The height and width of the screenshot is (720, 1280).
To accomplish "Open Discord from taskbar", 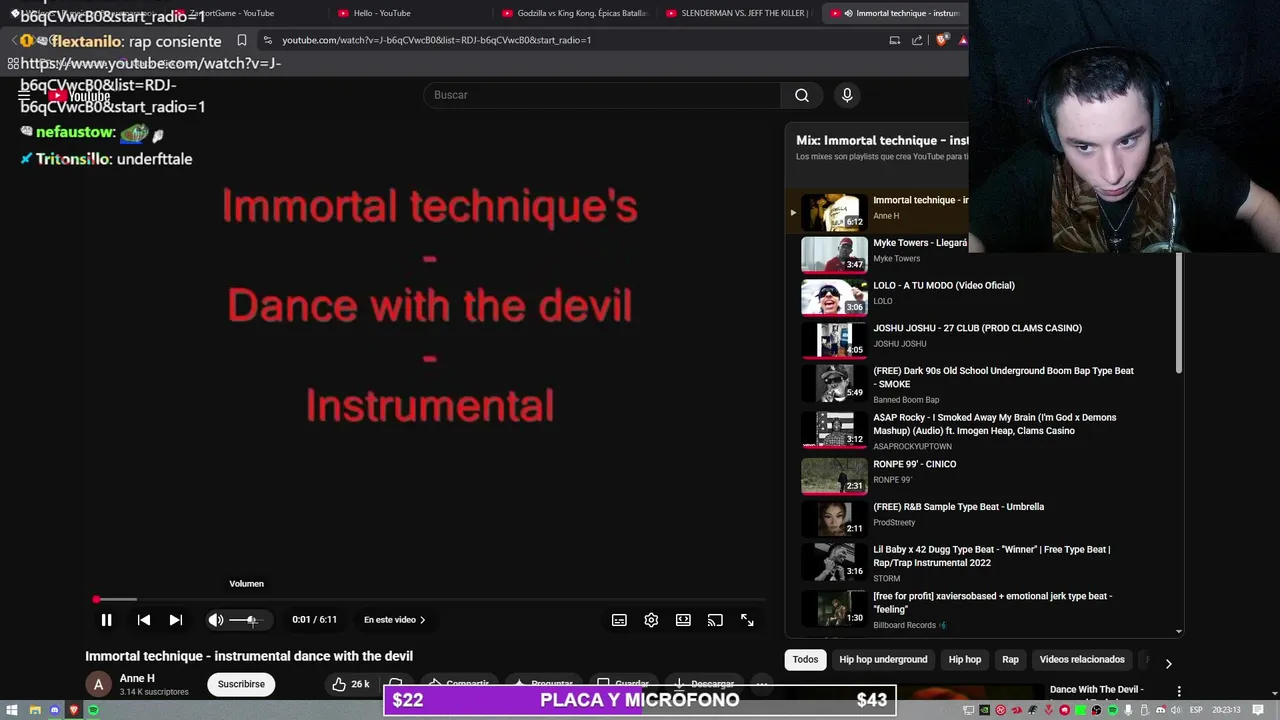I will (55, 710).
